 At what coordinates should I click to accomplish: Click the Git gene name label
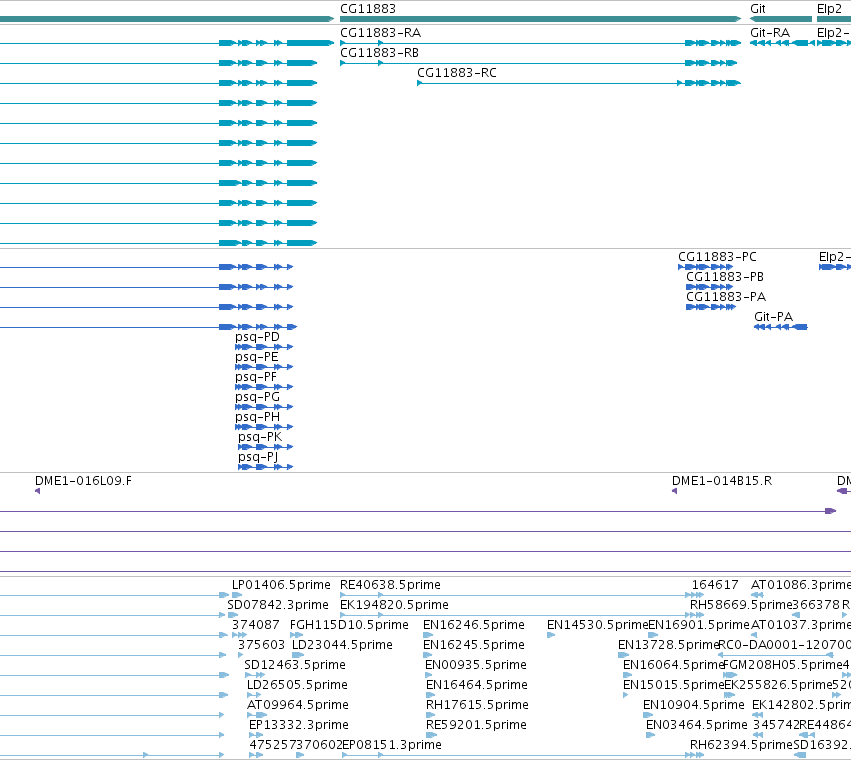point(758,9)
